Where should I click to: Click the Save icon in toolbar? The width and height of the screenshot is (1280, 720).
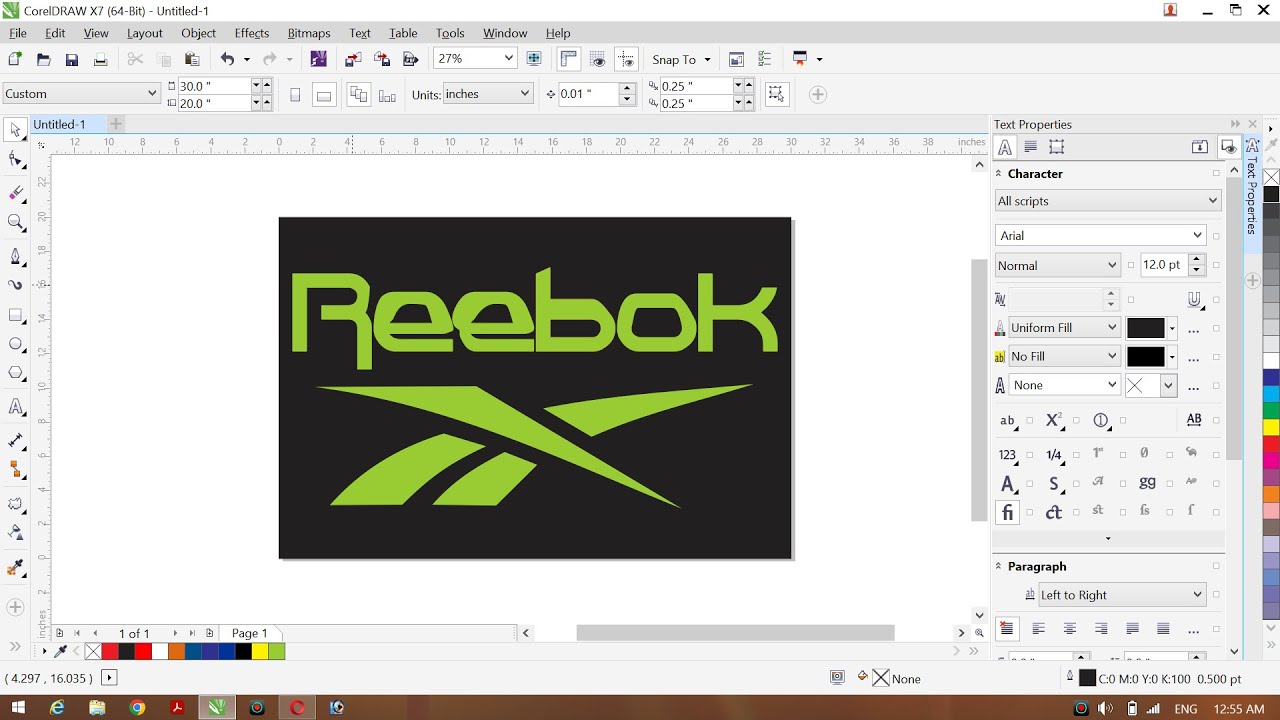click(x=71, y=60)
